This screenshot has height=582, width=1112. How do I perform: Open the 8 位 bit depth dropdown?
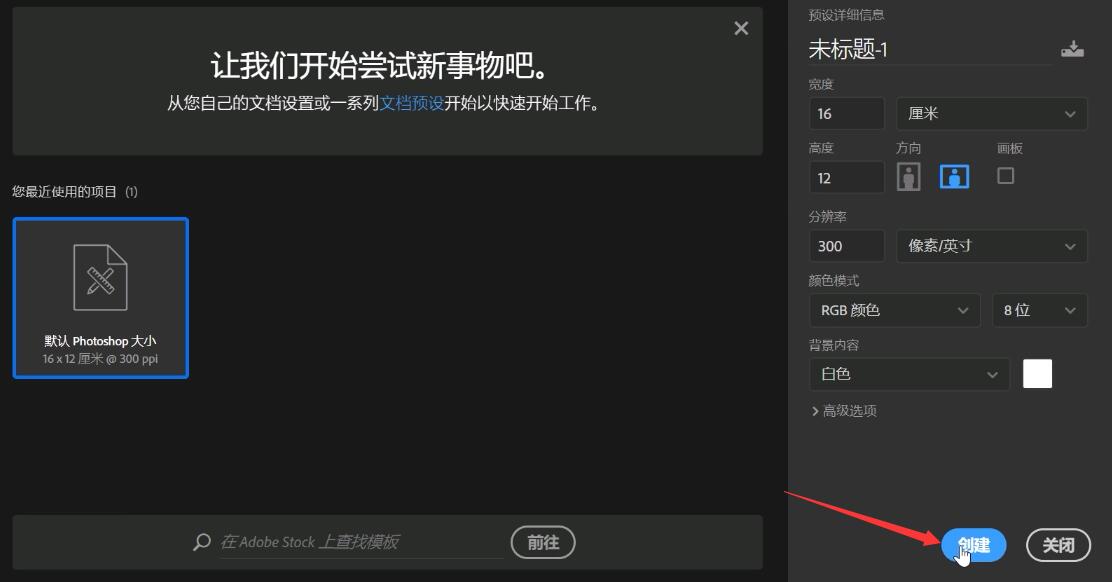pos(1040,310)
